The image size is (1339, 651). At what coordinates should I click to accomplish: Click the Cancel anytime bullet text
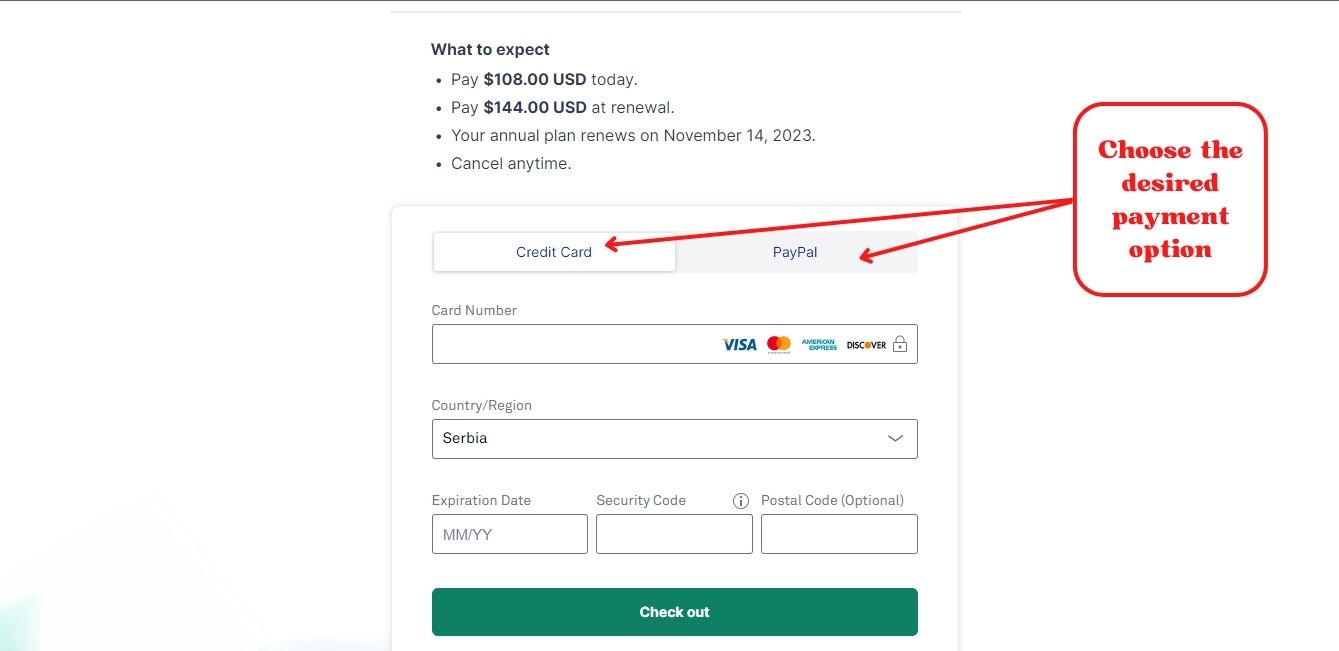coord(511,163)
